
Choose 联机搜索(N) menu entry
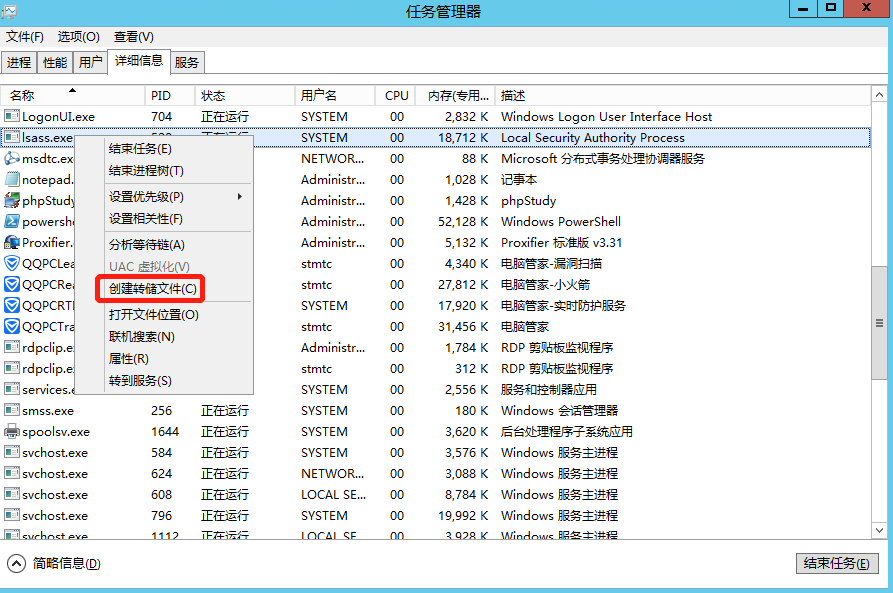coord(142,337)
